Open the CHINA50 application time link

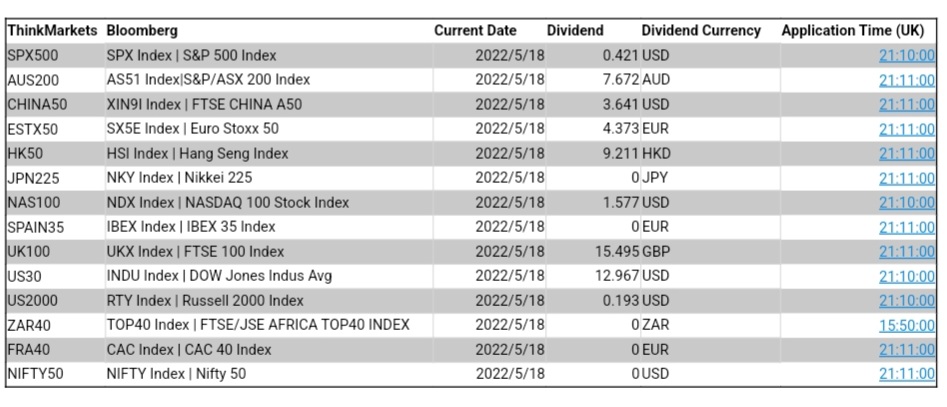click(906, 105)
